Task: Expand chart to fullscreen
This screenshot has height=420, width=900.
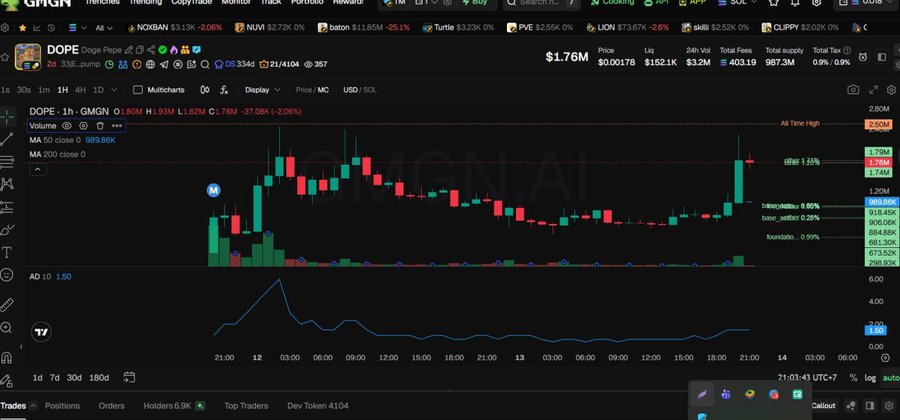Action: pos(874,90)
